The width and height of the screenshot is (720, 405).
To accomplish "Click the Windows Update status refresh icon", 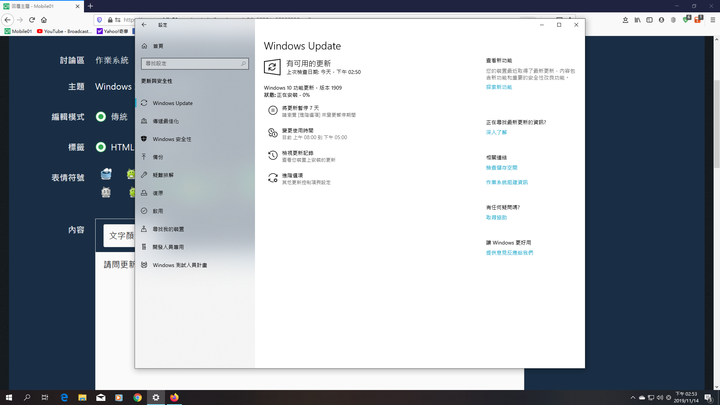I will coord(272,67).
